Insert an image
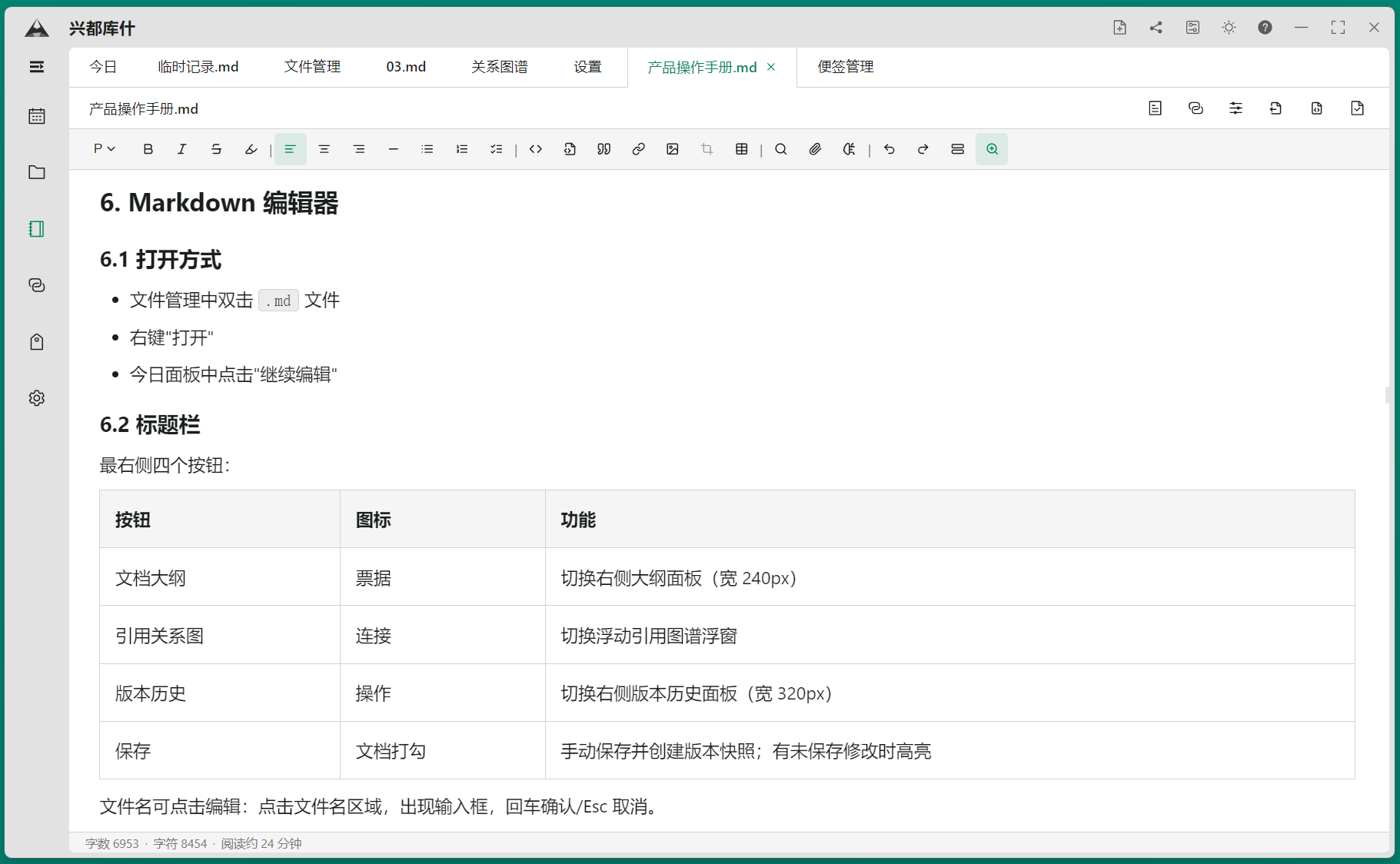This screenshot has width=1400, height=864. pos(673,149)
